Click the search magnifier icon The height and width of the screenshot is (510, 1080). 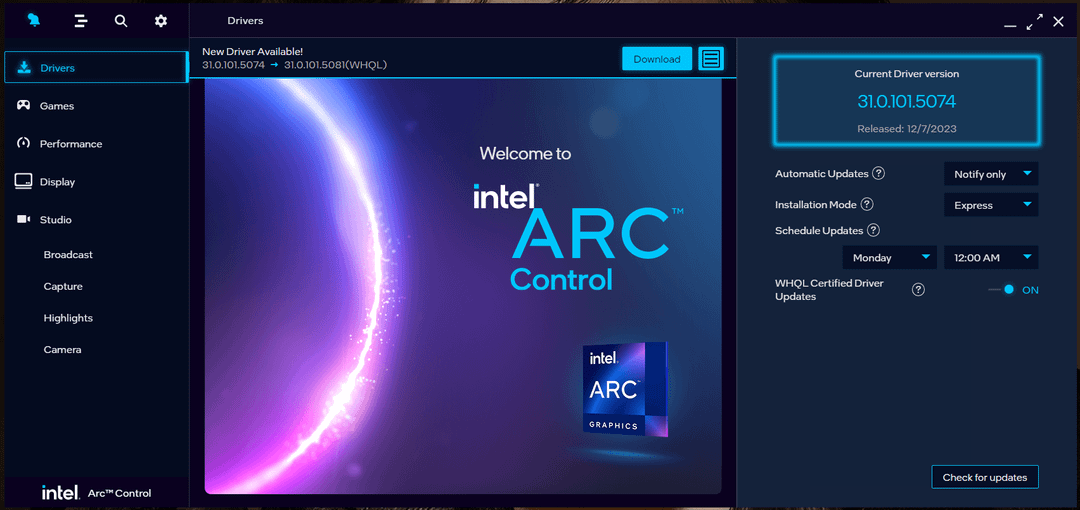(x=121, y=20)
